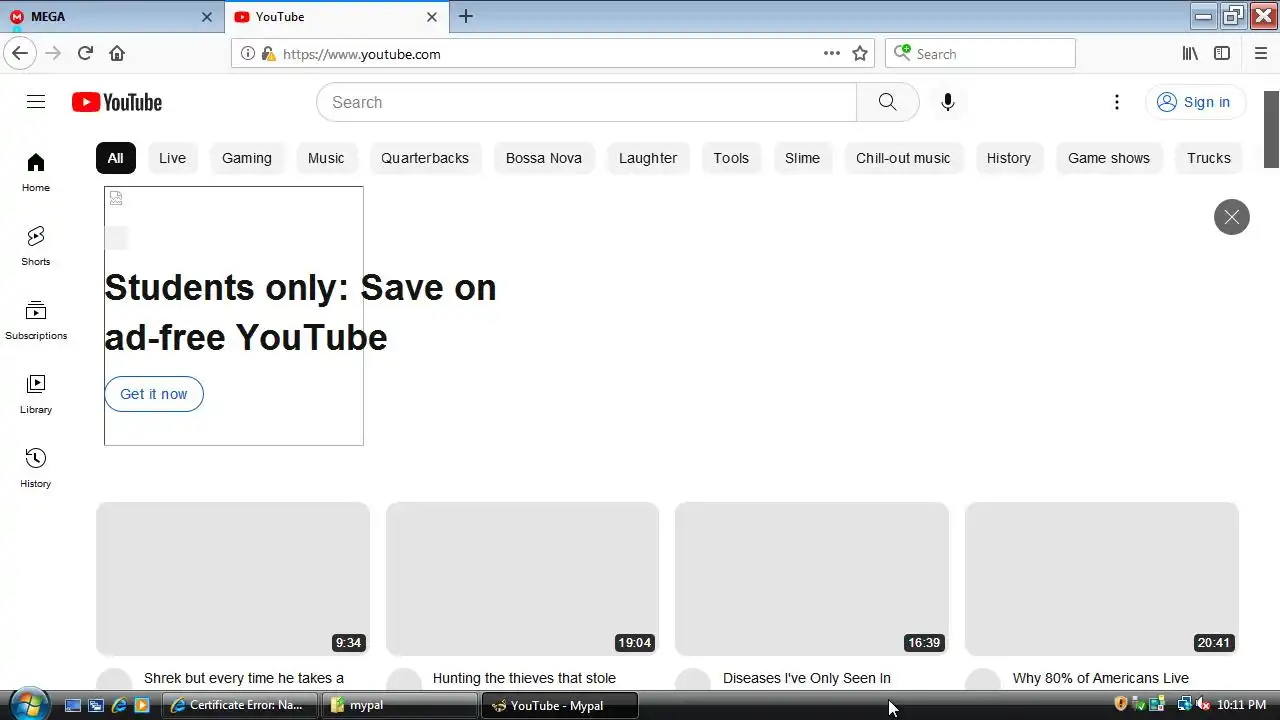1280x720 pixels.
Task: Select the Gaming filter chip
Action: point(247,158)
